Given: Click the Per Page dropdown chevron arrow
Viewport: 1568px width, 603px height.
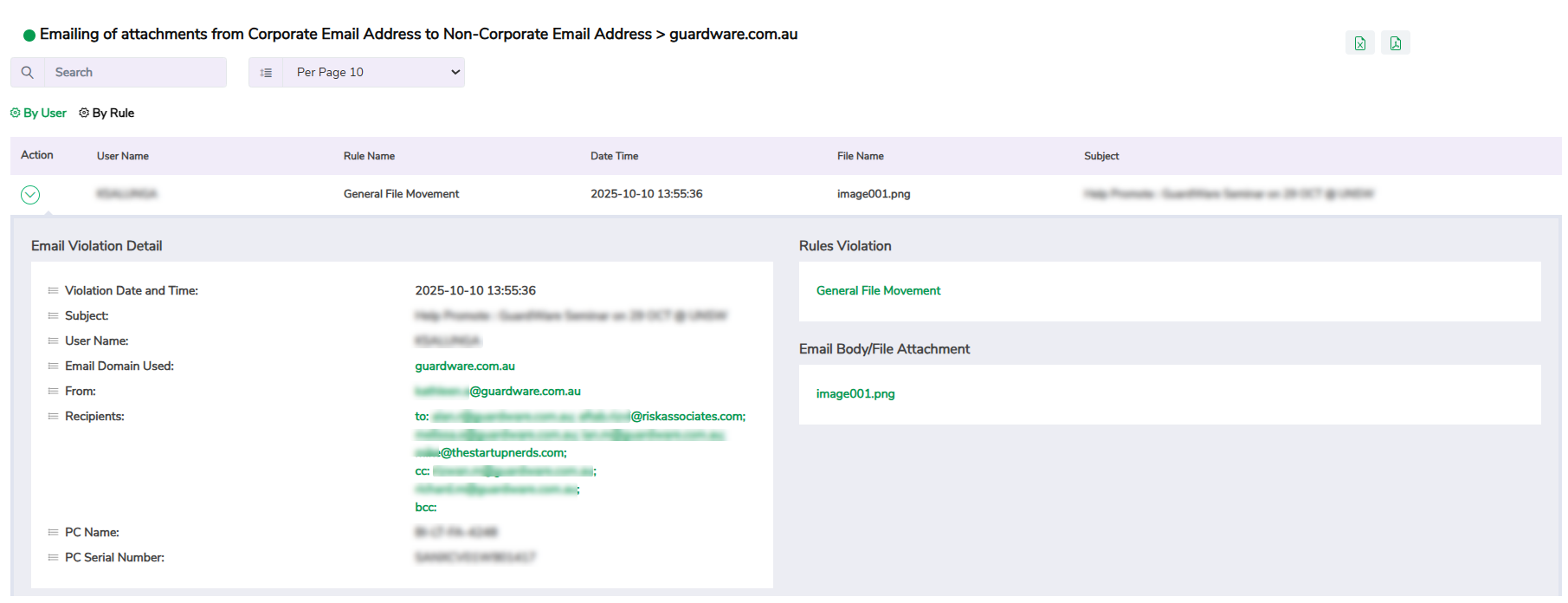Looking at the screenshot, I should [455, 72].
